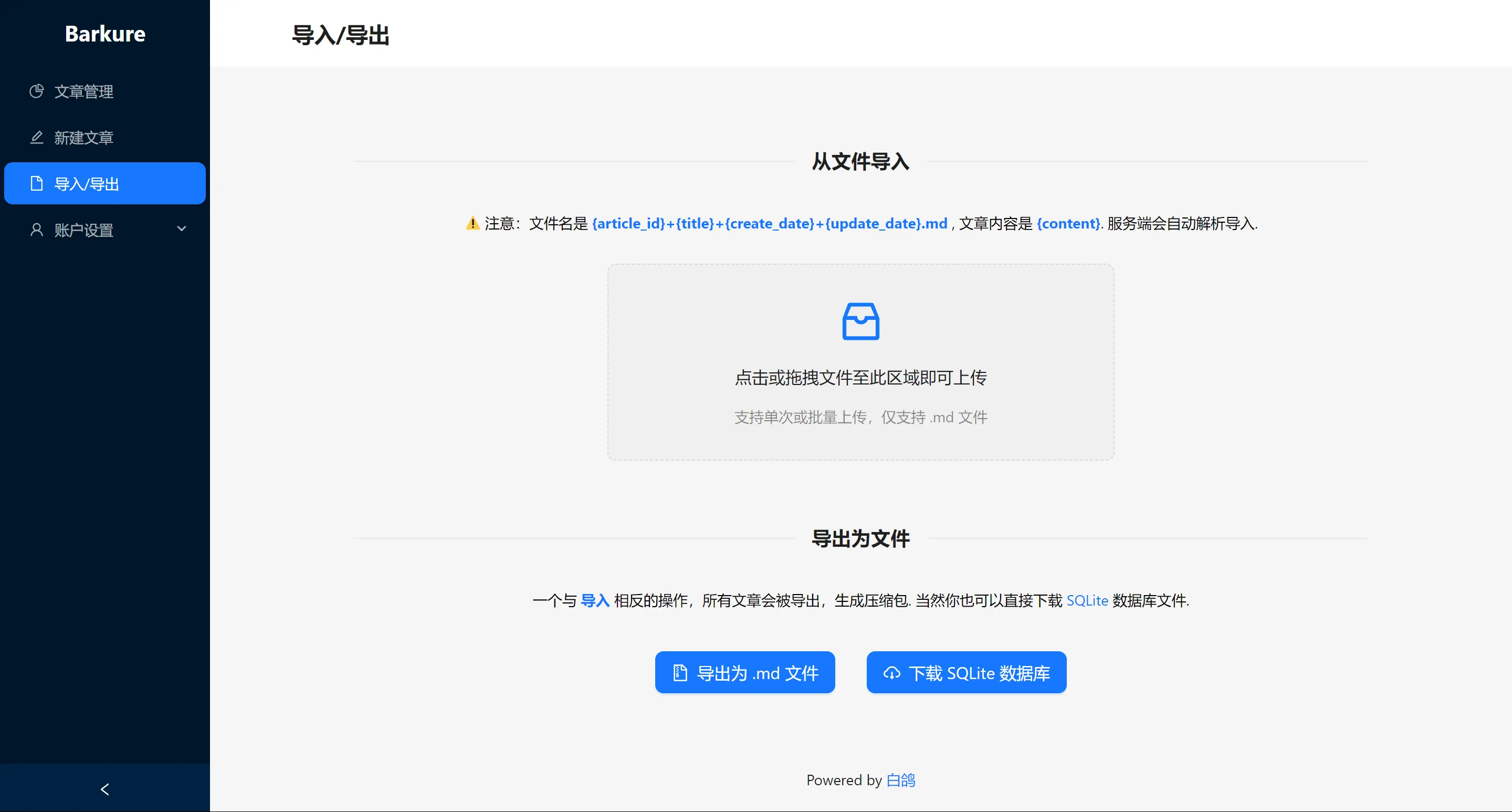
Task: Click the Barkure logo title
Action: [x=105, y=34]
